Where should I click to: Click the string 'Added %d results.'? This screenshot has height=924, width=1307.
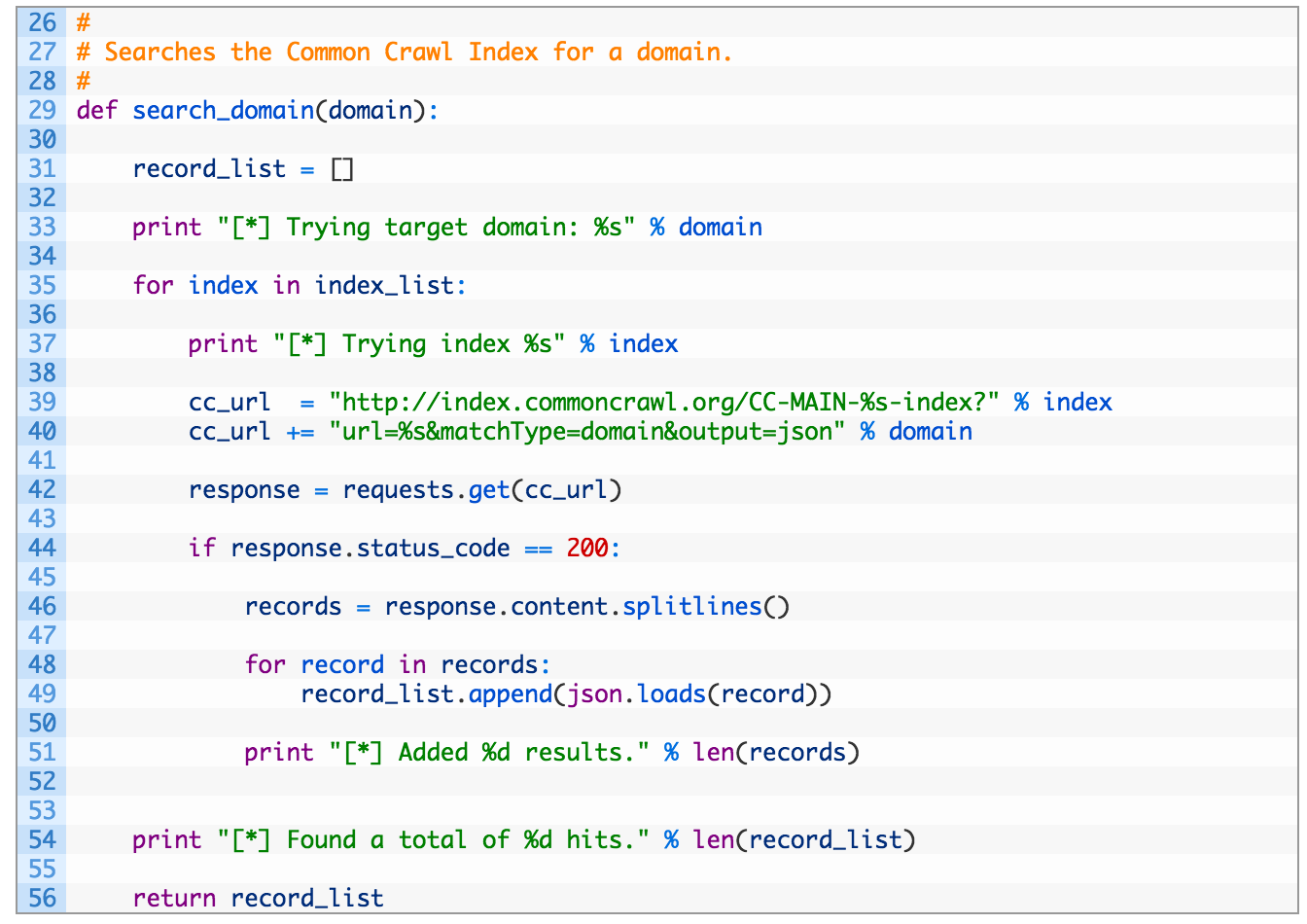click(x=489, y=752)
